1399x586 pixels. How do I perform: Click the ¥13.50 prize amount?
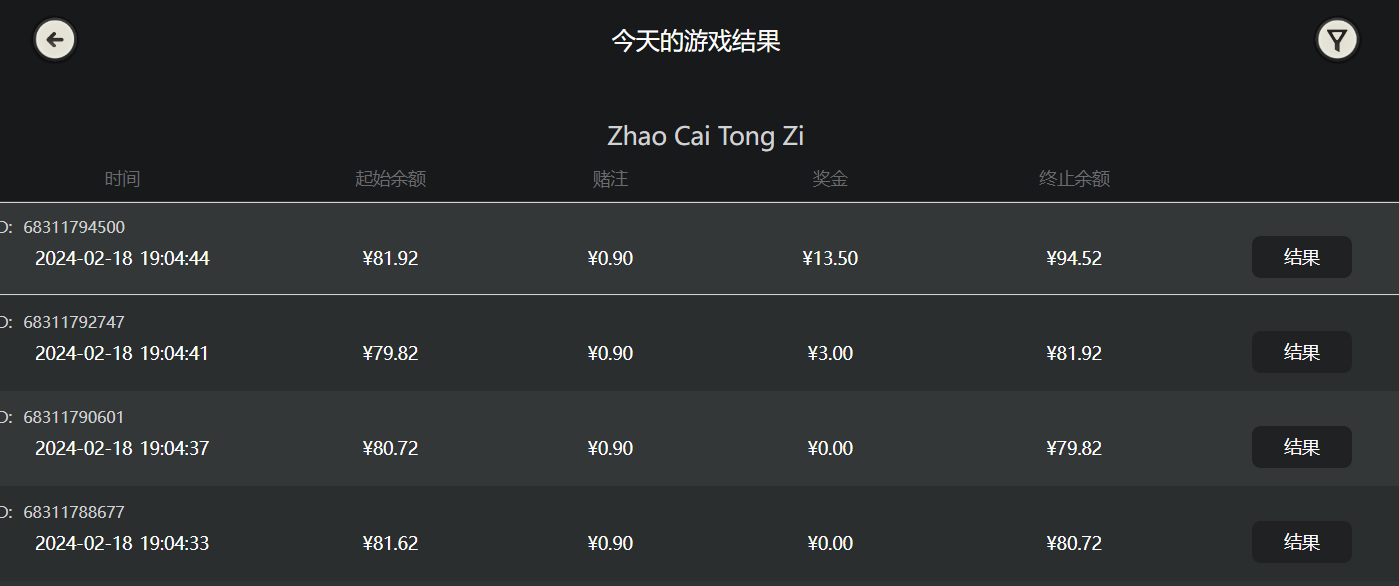pyautogui.click(x=830, y=258)
